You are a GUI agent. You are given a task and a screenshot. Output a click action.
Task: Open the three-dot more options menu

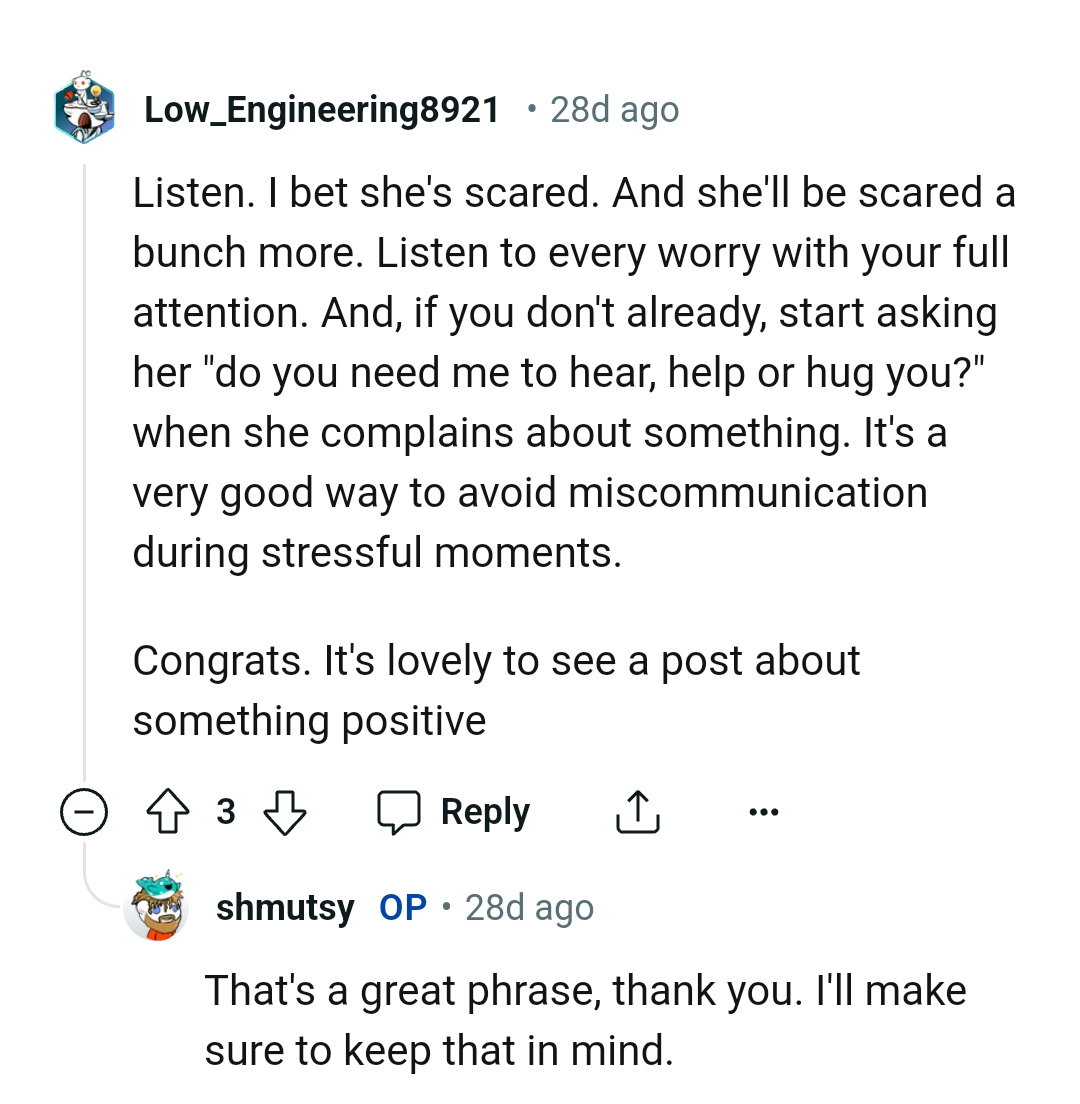point(763,812)
